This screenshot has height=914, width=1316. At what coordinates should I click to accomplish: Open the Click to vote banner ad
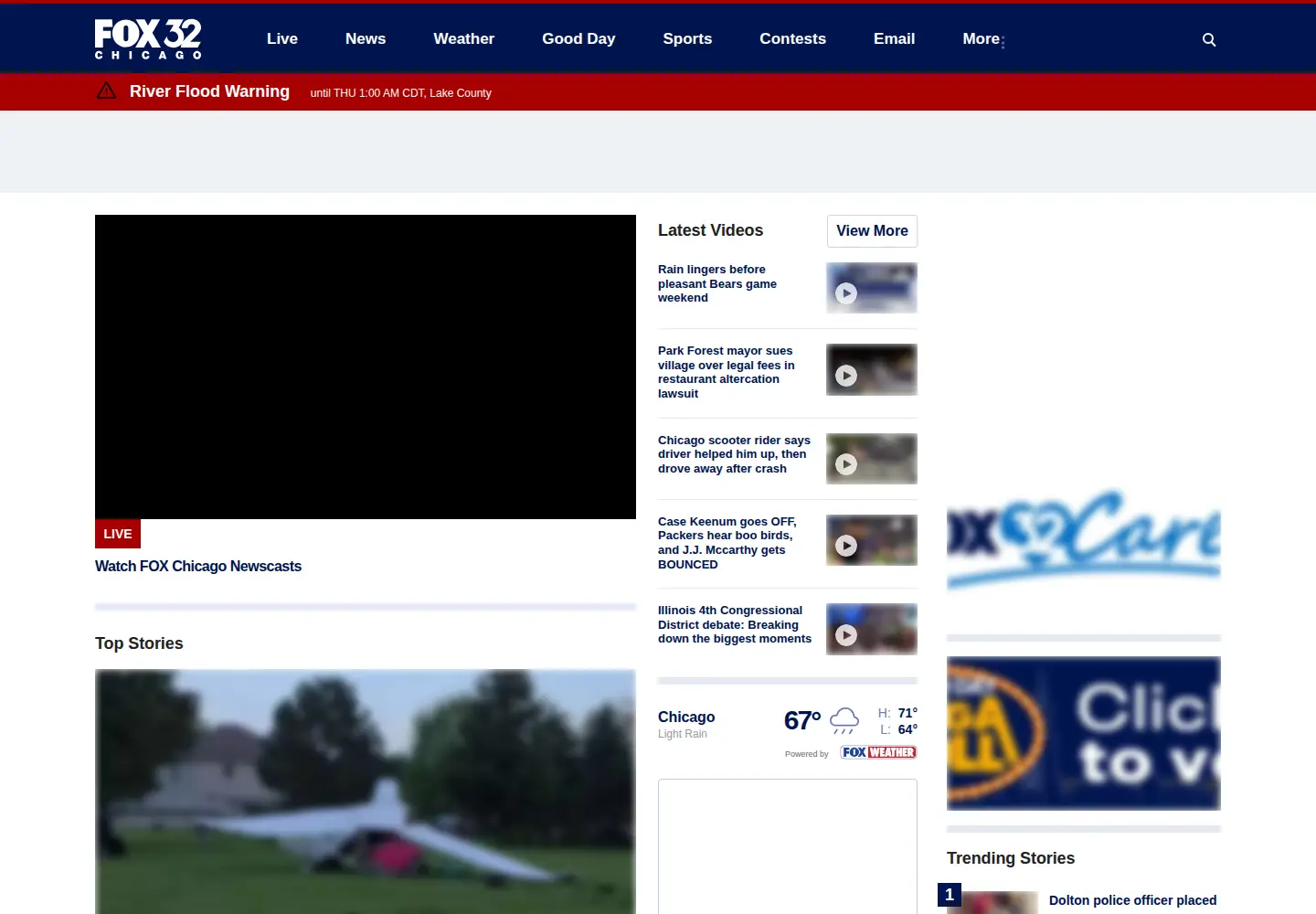[1084, 733]
